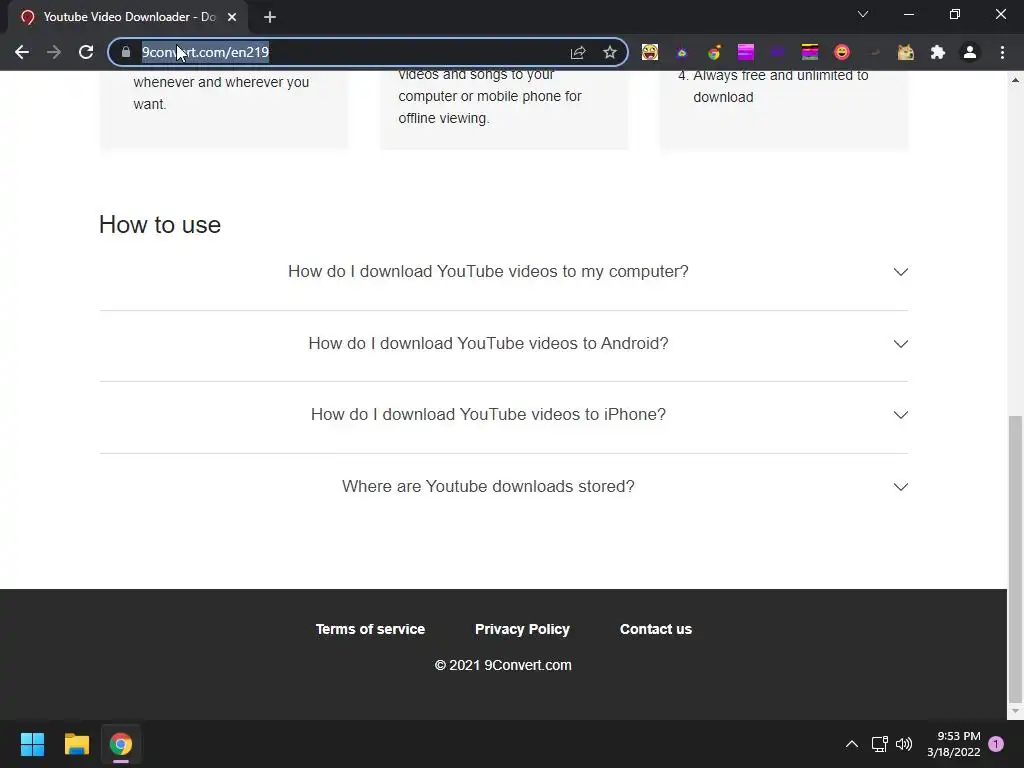Click the share this page icon
1024x768 pixels.
578,52
